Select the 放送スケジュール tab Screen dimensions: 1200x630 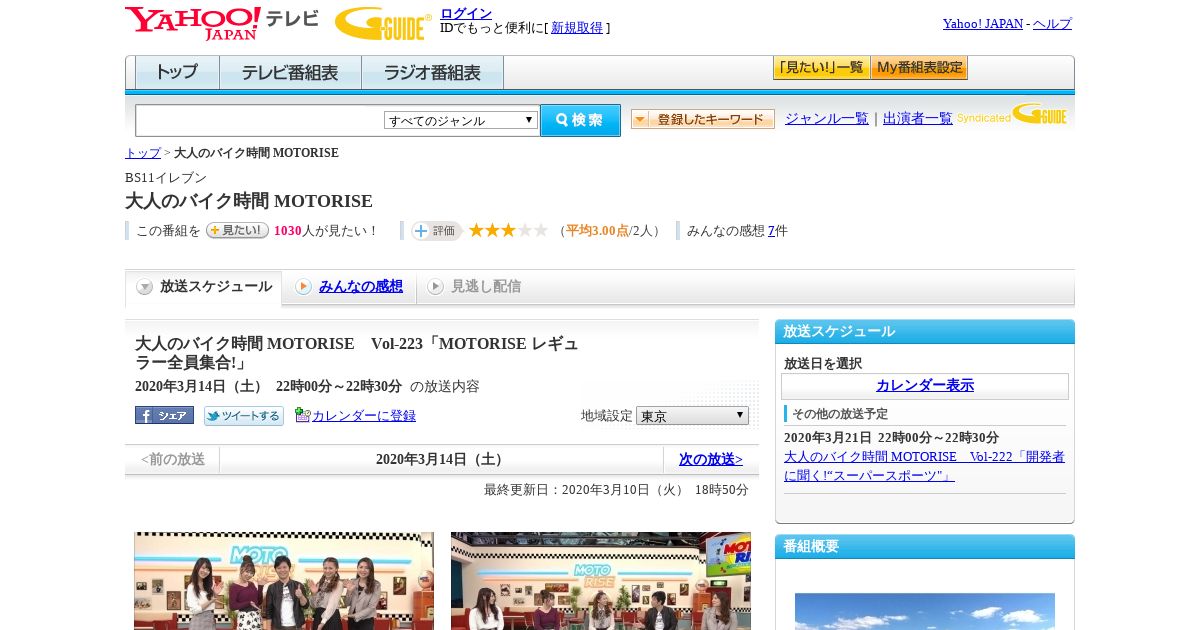point(203,287)
